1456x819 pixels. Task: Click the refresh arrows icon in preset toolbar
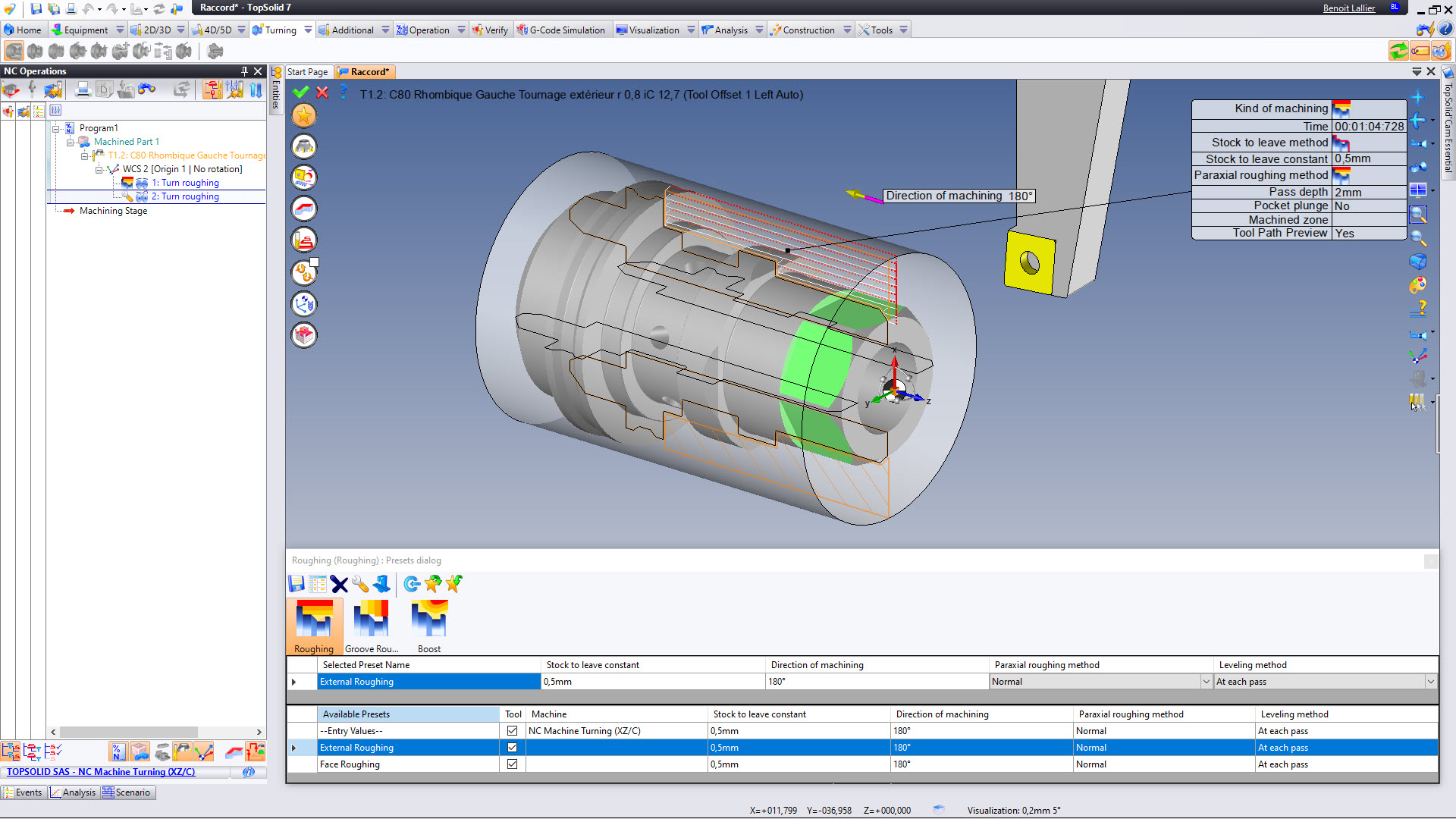[412, 584]
